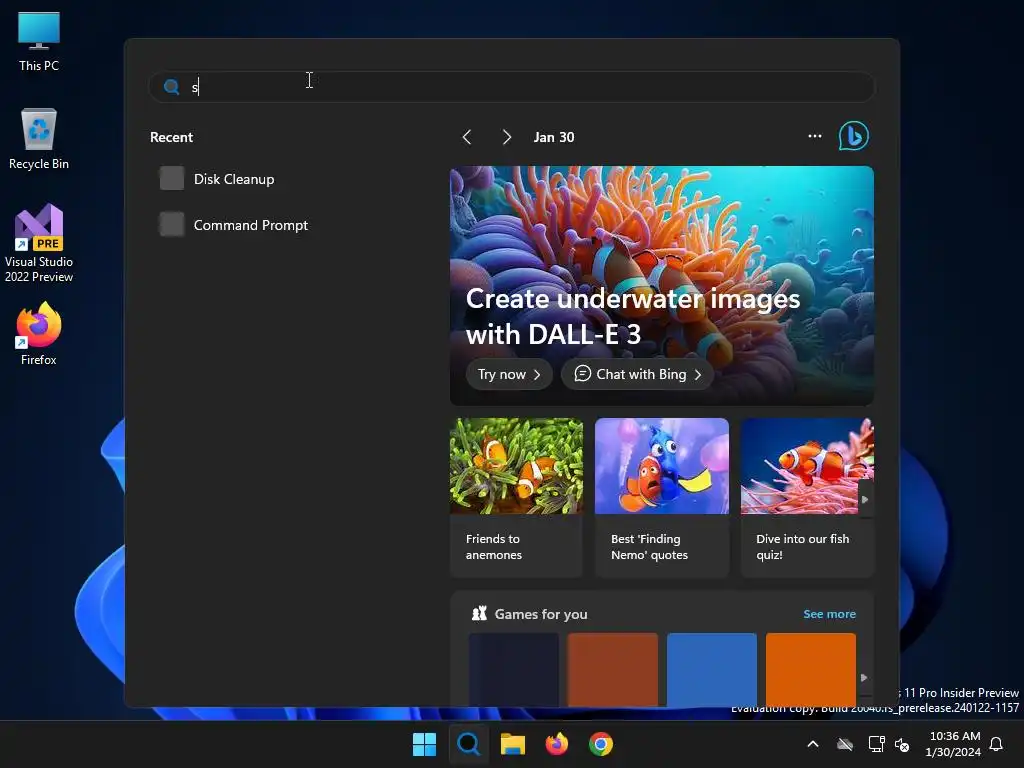Open Best 'Finding Nemo' quotes card
Viewport: 1024px width, 768px height.
click(x=662, y=498)
